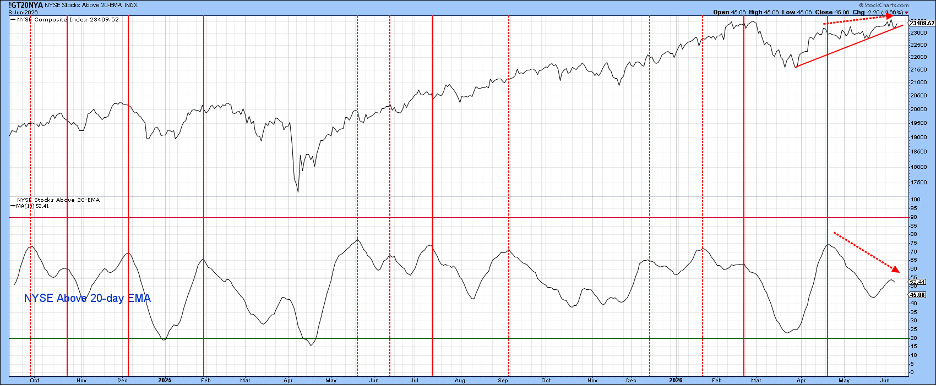Click the NYSE Stocks Above 20-EMA INDX heading
This screenshot has height=386, width=936.
91,5
